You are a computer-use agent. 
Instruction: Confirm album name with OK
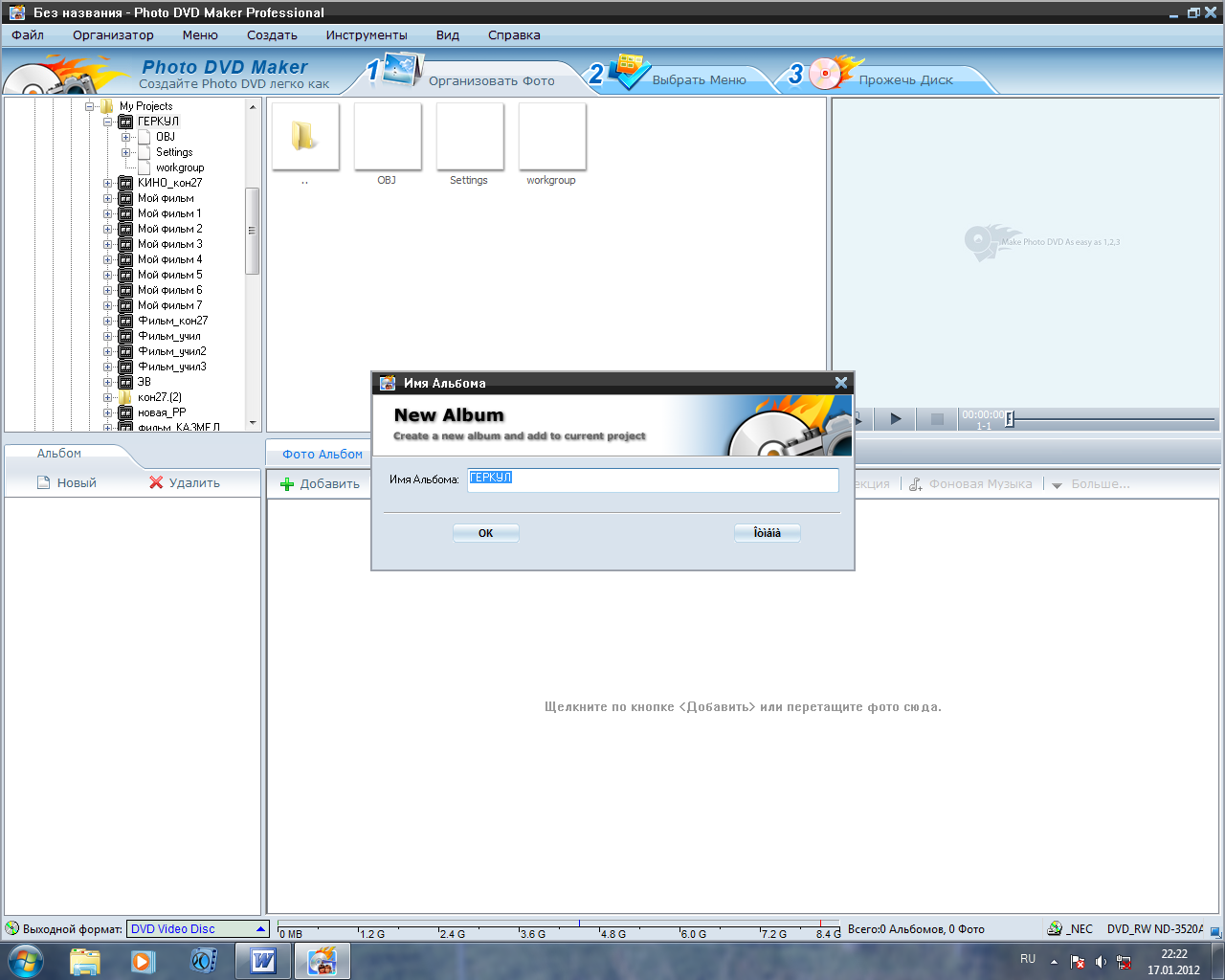point(486,533)
